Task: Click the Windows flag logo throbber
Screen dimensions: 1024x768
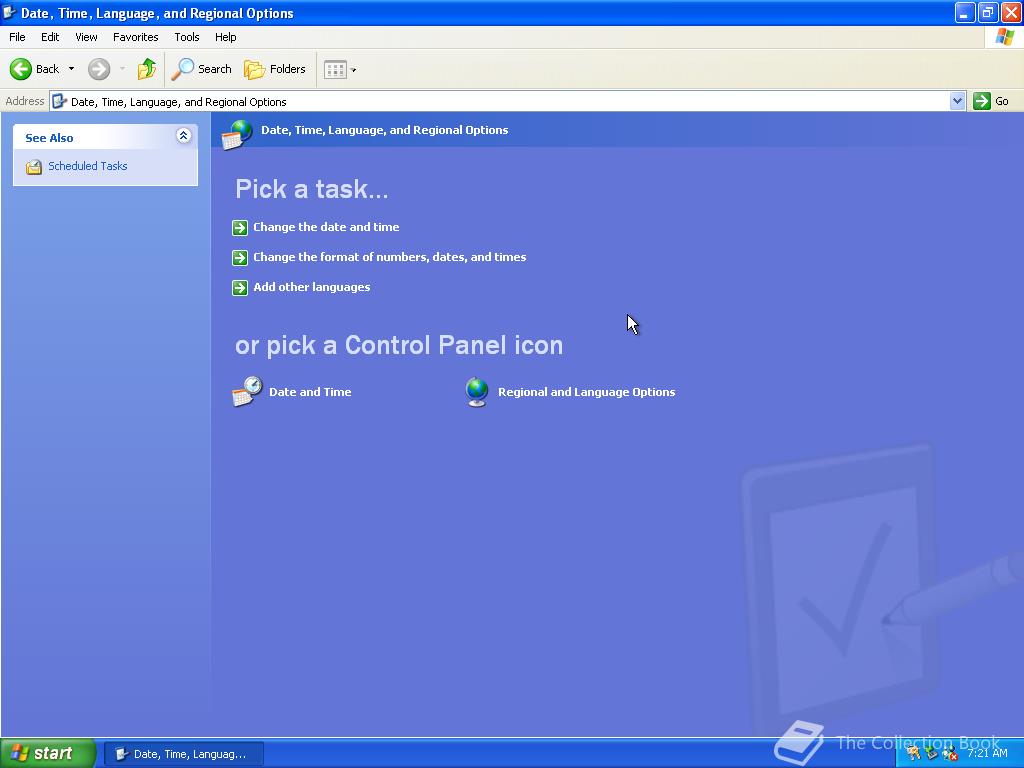Action: tap(1004, 37)
